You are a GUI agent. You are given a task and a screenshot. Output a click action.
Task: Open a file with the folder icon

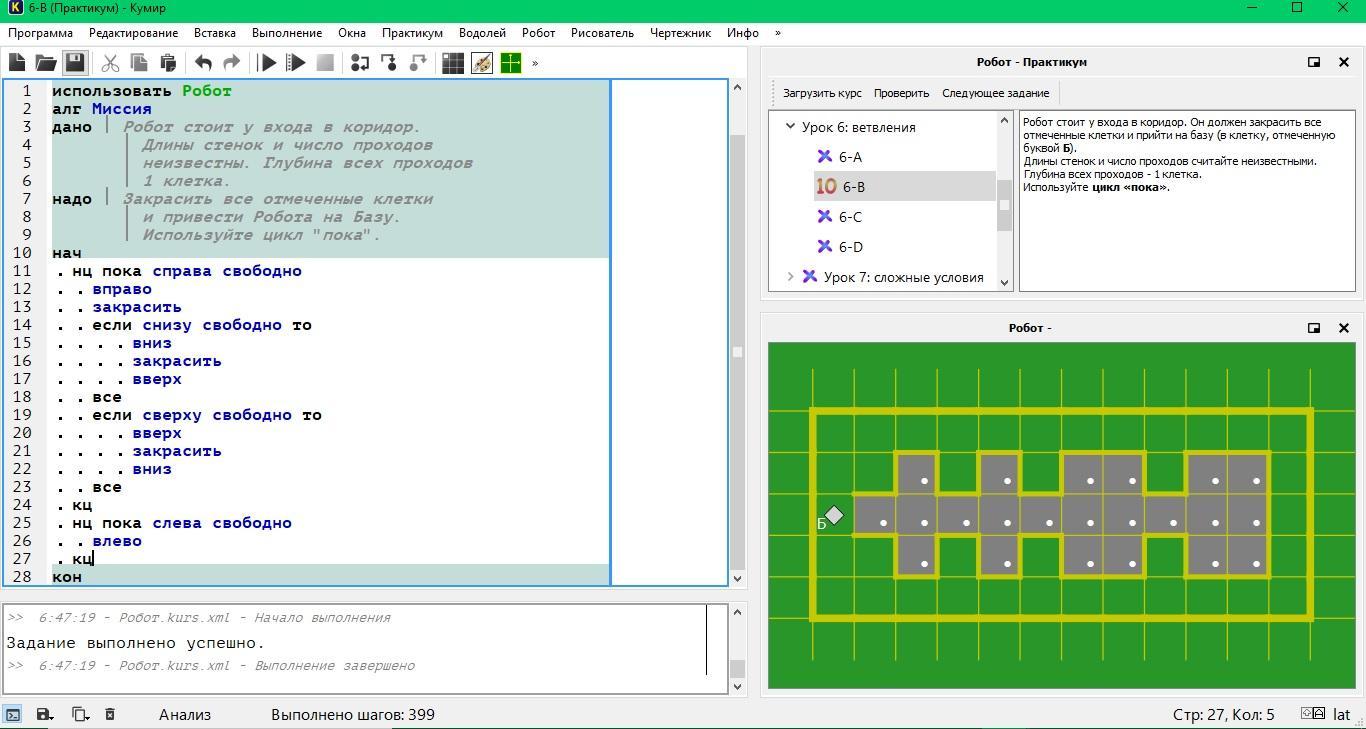46,63
